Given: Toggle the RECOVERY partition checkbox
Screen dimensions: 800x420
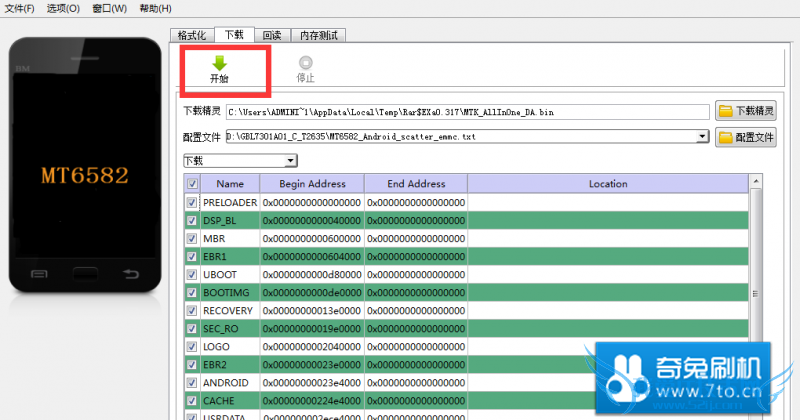Looking at the screenshot, I should coord(192,311).
